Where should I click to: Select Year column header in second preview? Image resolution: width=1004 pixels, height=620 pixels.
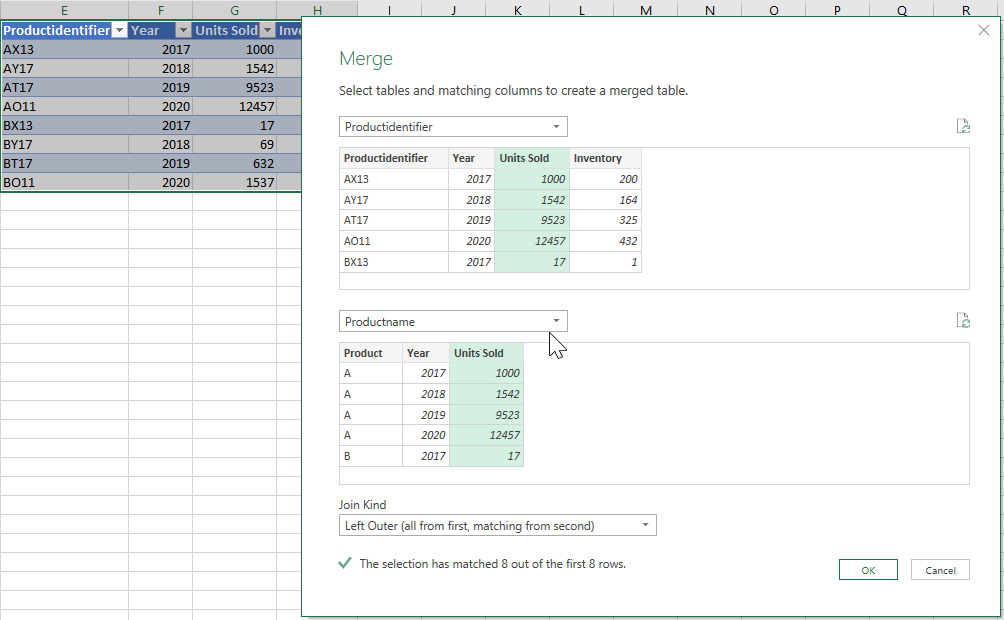click(x=418, y=353)
